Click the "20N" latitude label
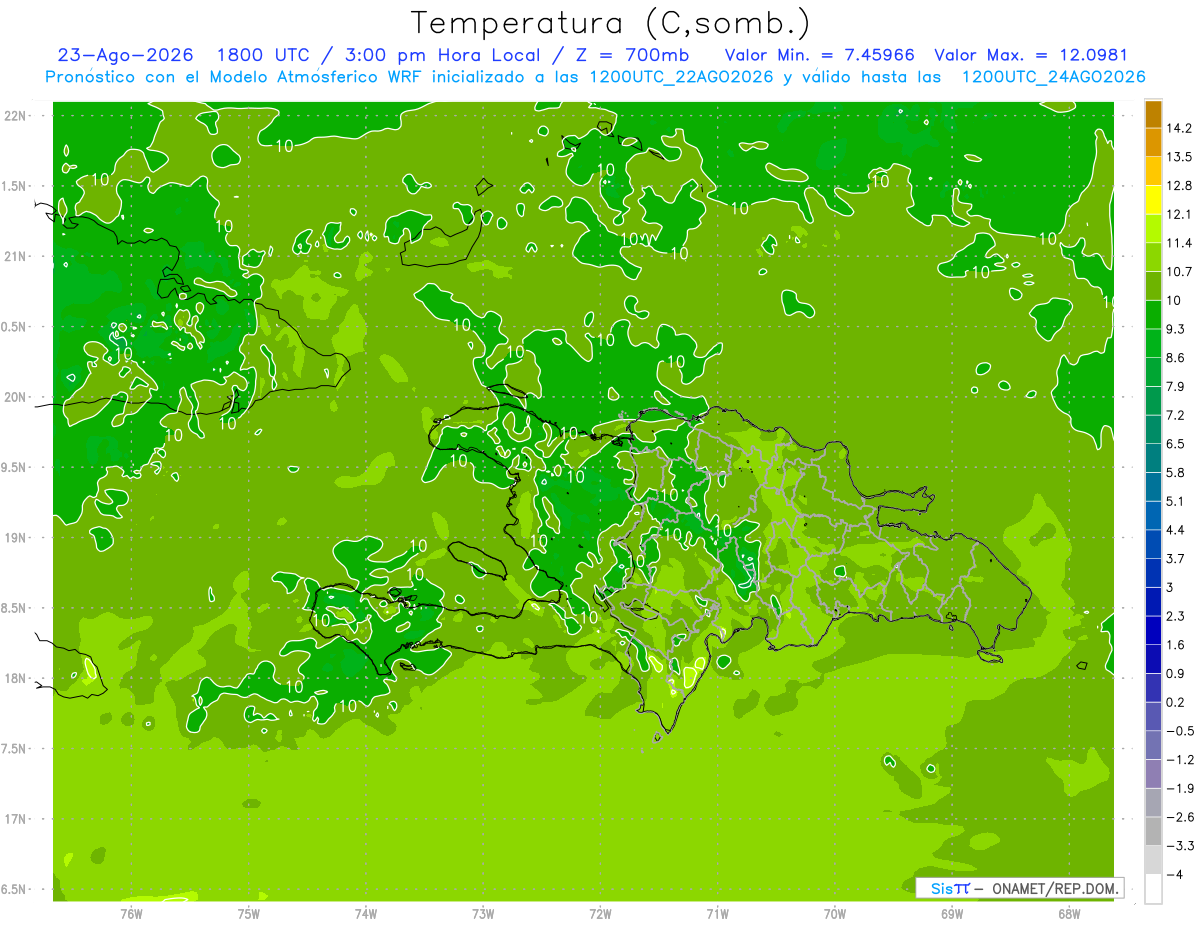Screen dimensions: 1200x927 coord(15,398)
